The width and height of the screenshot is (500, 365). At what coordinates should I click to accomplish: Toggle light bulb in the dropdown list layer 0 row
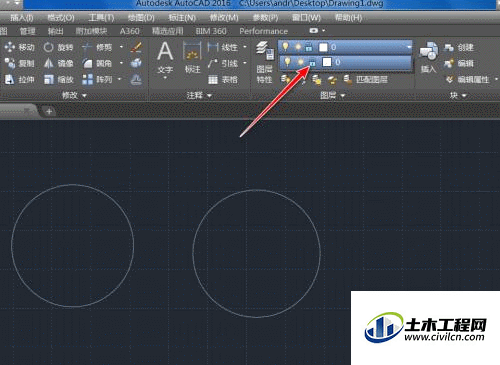pos(288,62)
